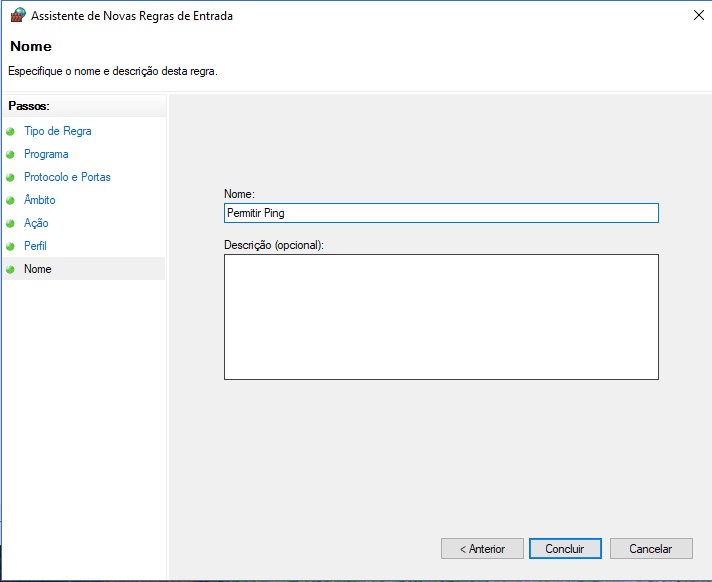Go to the Tipo de Regra step

[x=58, y=131]
